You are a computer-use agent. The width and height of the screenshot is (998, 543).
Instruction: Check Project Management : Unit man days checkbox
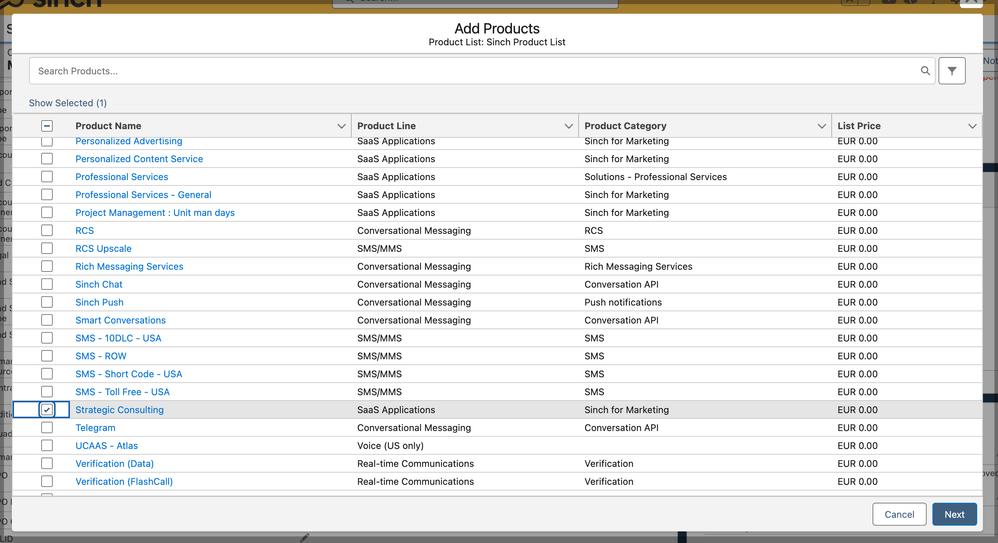[47, 213]
